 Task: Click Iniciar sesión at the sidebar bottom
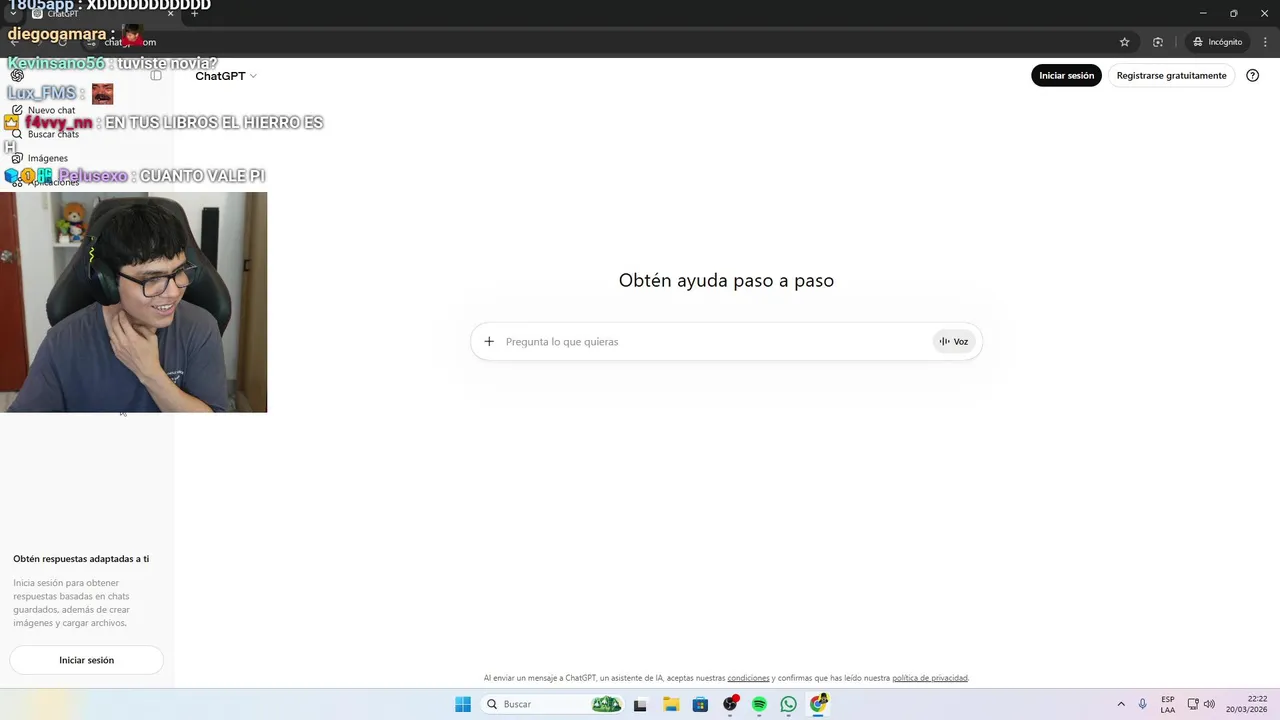click(86, 660)
